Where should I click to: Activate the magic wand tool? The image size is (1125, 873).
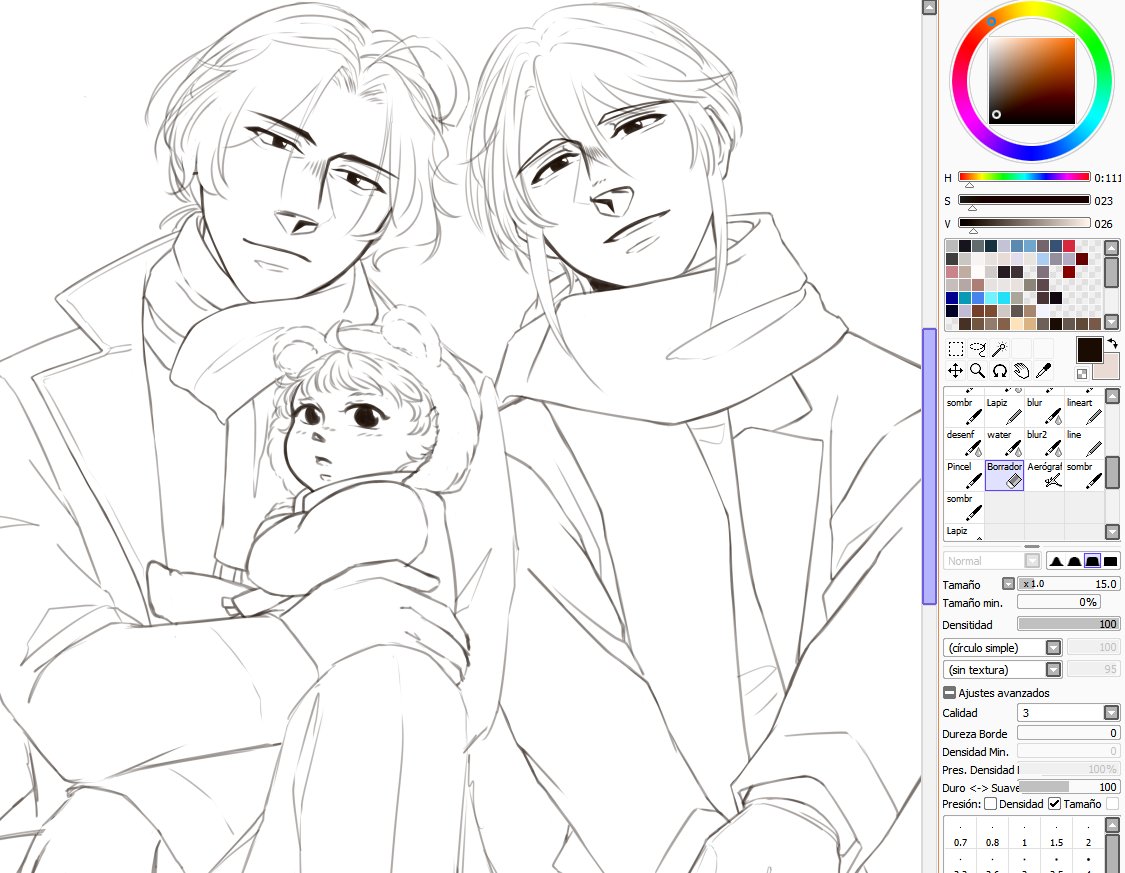click(x=1000, y=349)
